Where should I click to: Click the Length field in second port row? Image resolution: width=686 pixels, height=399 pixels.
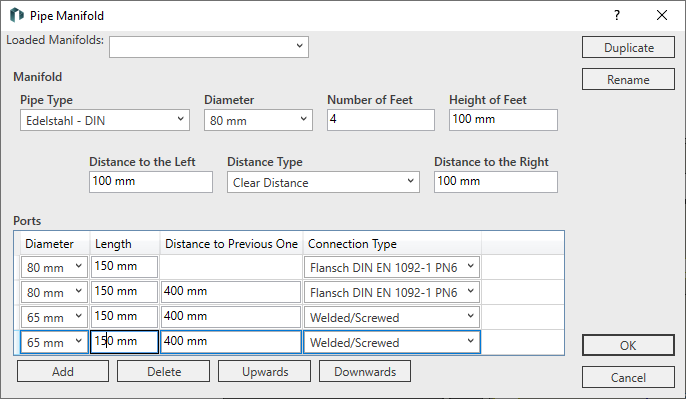pos(124,292)
